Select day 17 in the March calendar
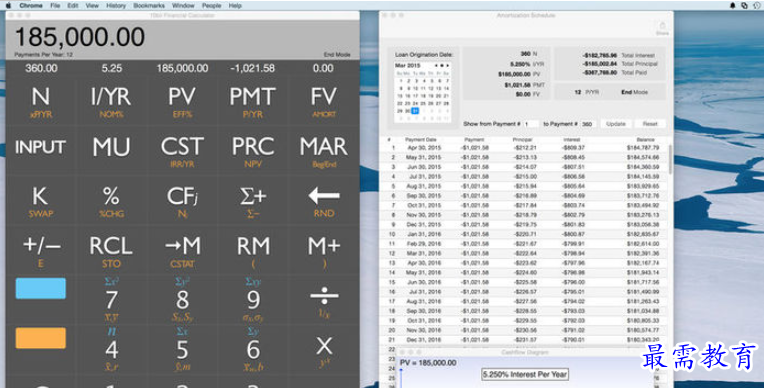The image size is (764, 388). pyautogui.click(x=415, y=96)
